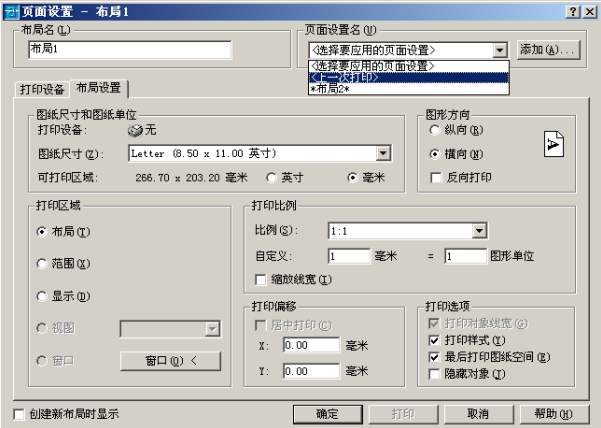The height and width of the screenshot is (428, 601).
Task: Toggle the 缩放线宽 checkbox
Action: pos(261,280)
